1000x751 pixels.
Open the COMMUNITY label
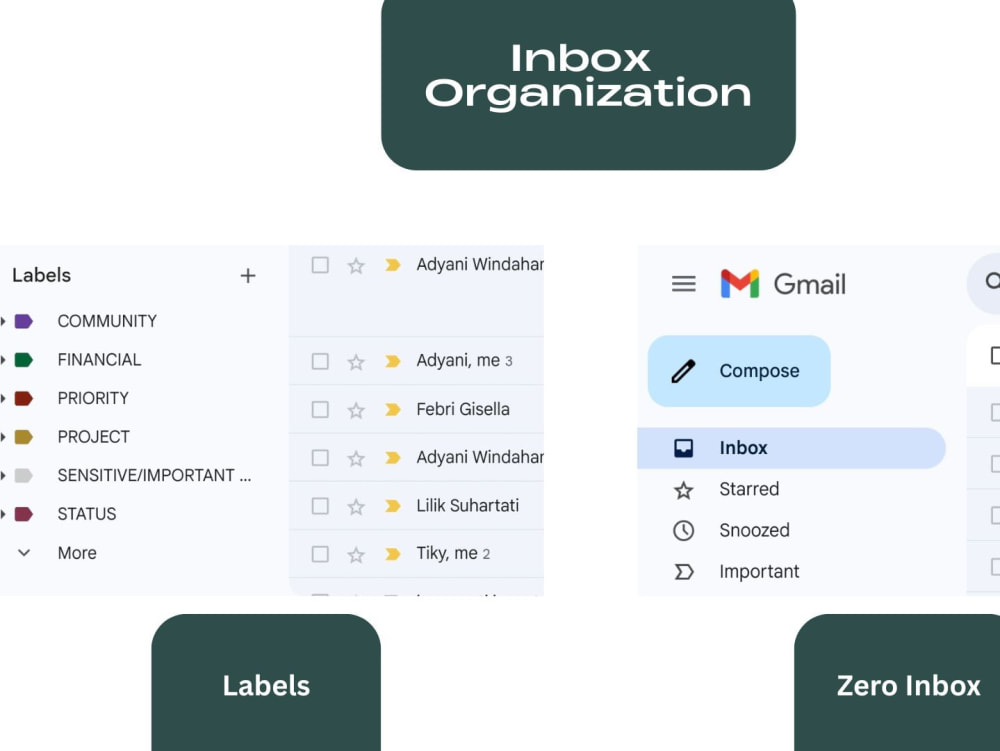coord(107,321)
